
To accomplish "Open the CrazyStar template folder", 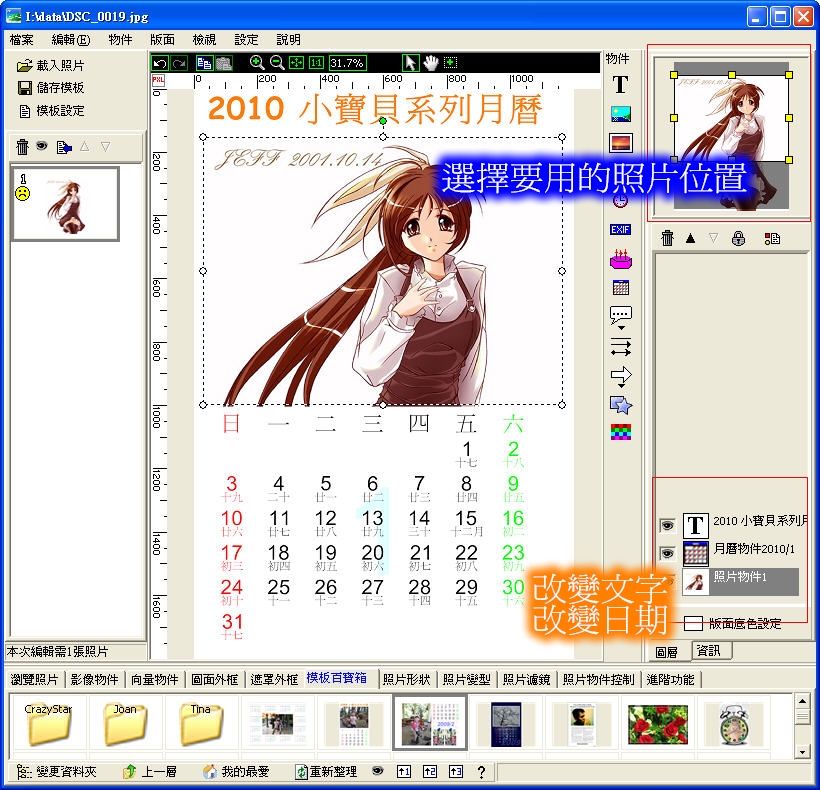I will [x=48, y=725].
